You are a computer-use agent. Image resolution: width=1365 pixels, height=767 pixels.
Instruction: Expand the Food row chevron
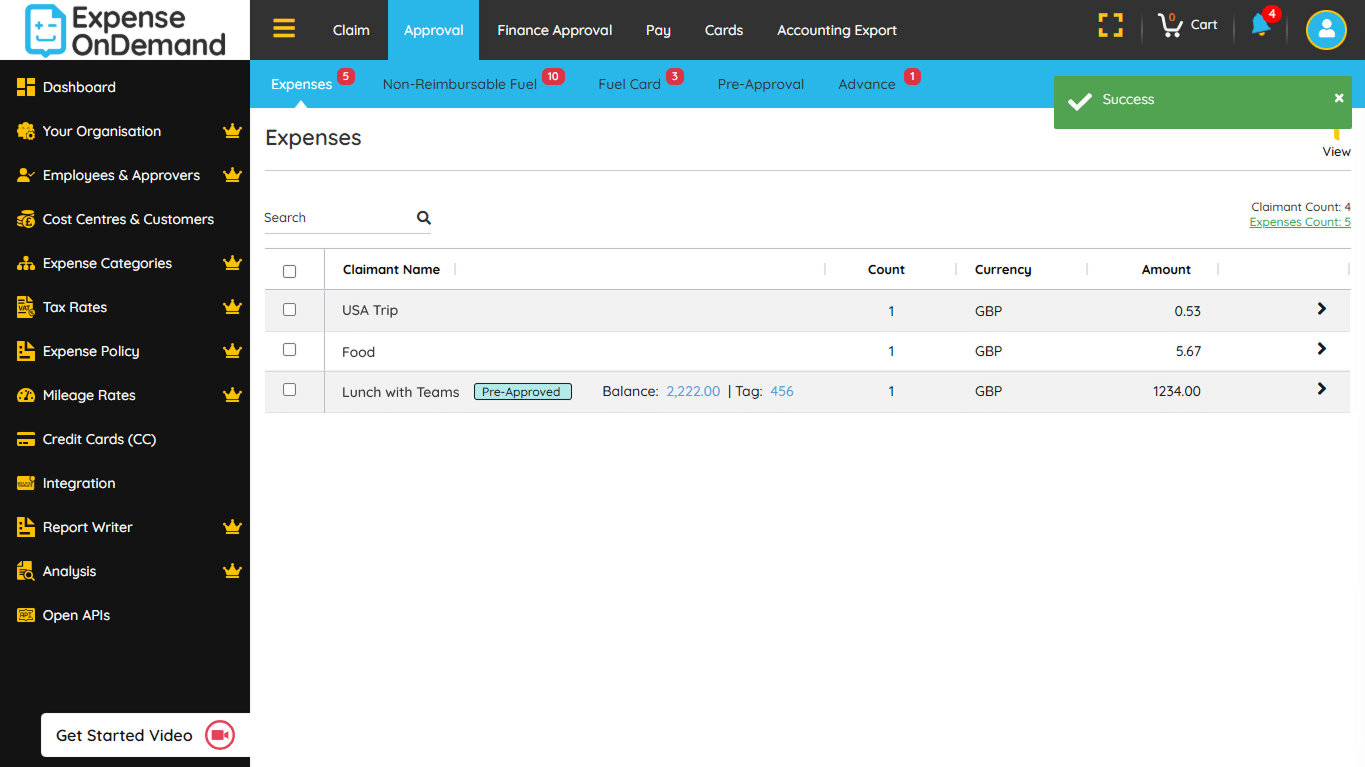tap(1322, 349)
